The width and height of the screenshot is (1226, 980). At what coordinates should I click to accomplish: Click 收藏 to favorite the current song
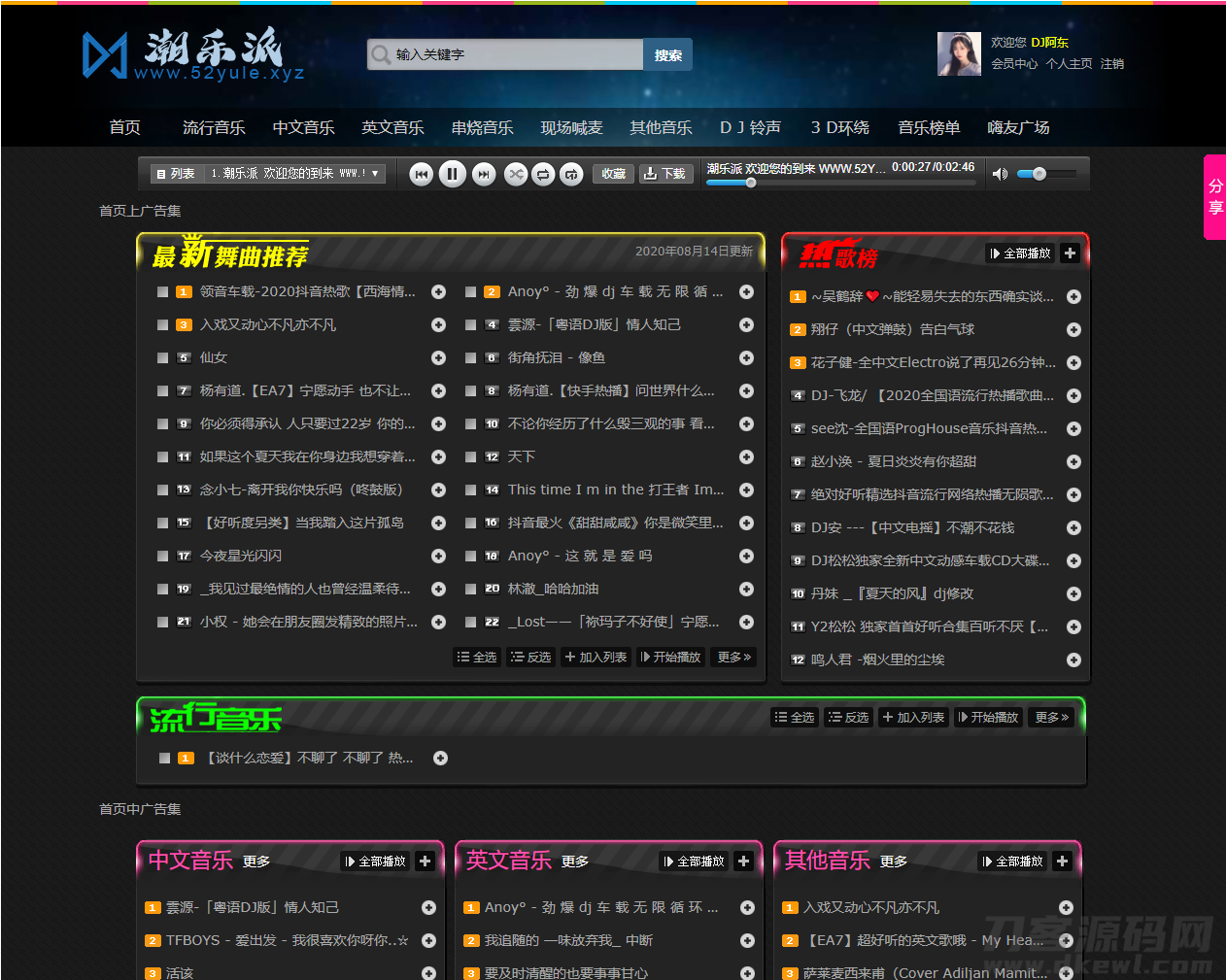click(x=613, y=174)
